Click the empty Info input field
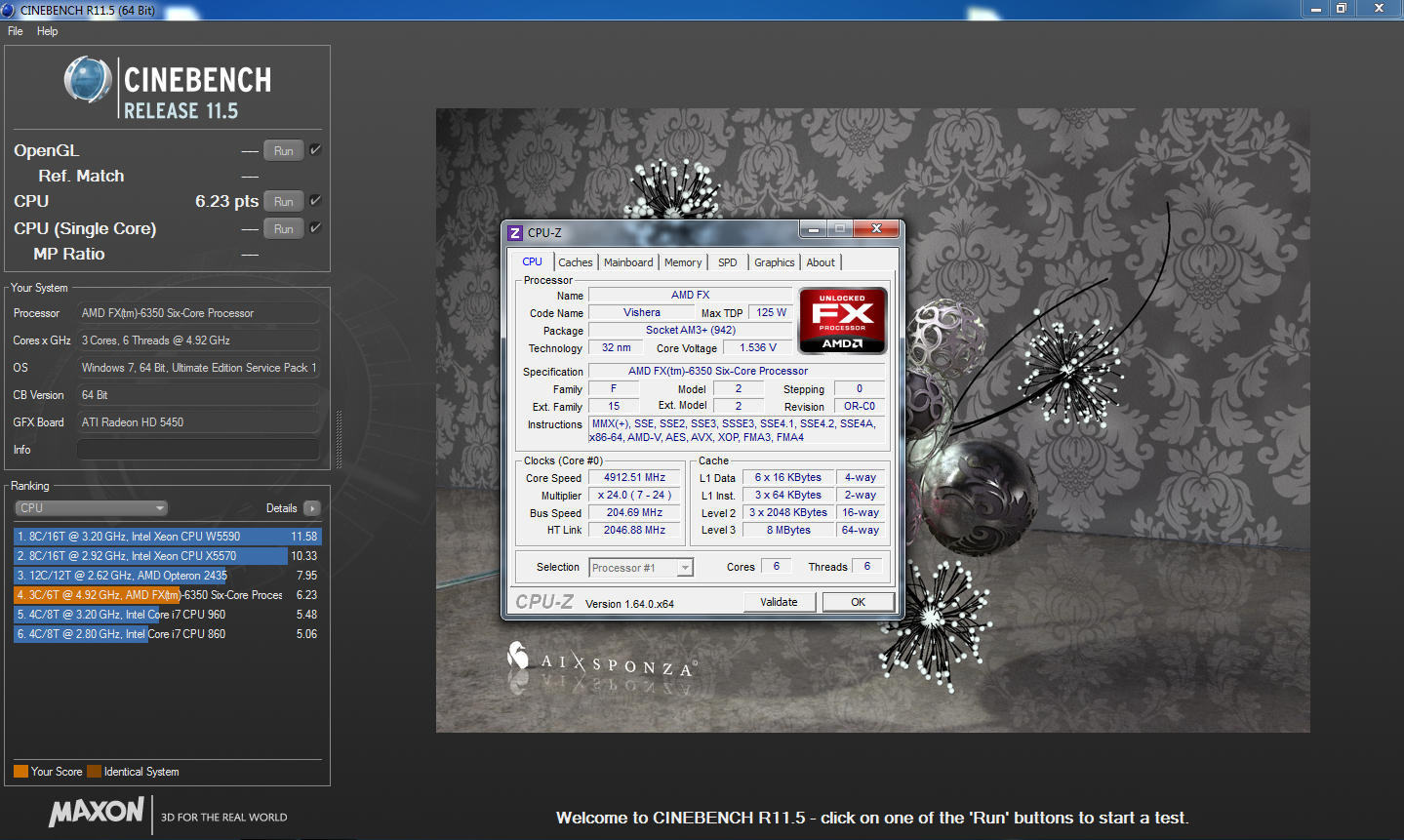 [x=198, y=450]
